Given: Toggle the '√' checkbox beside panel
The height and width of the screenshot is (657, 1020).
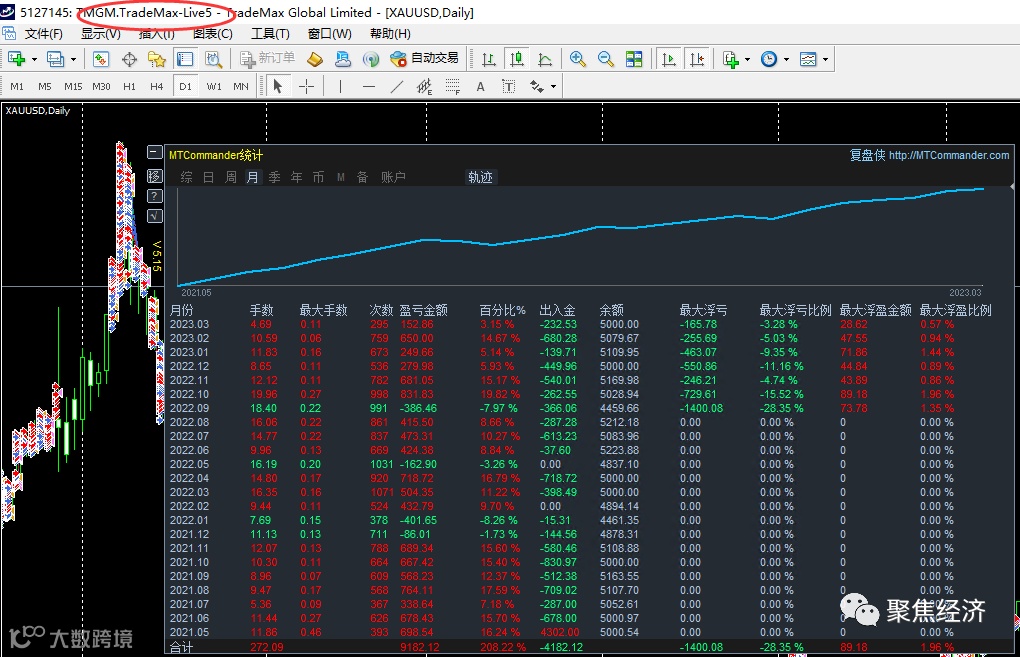Looking at the screenshot, I should point(155,216).
